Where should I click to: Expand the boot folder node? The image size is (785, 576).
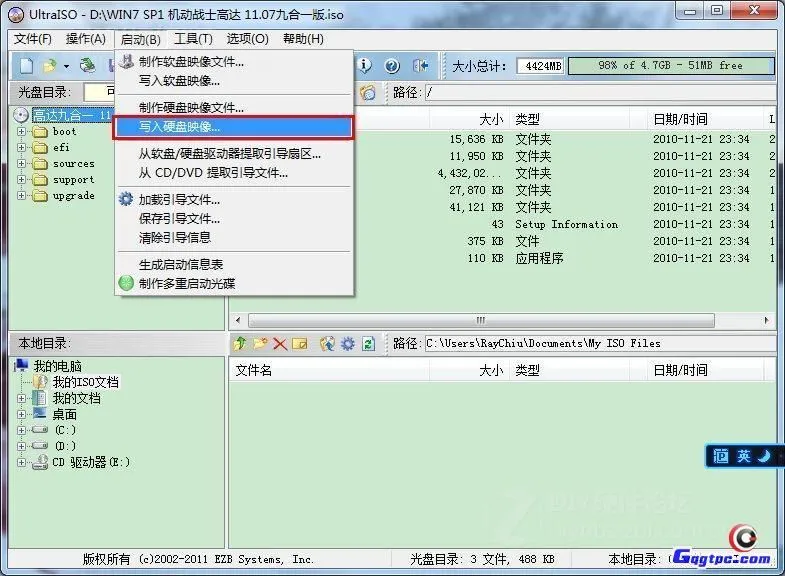point(22,132)
